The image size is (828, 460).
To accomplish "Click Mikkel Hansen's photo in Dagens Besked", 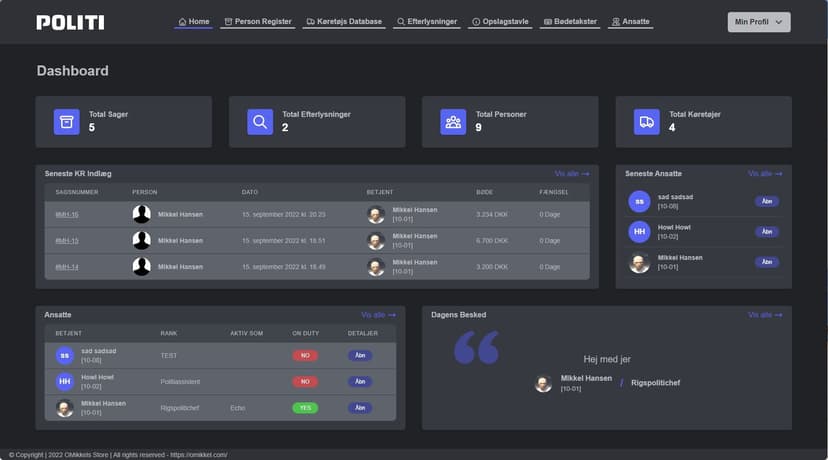I will 543,384.
